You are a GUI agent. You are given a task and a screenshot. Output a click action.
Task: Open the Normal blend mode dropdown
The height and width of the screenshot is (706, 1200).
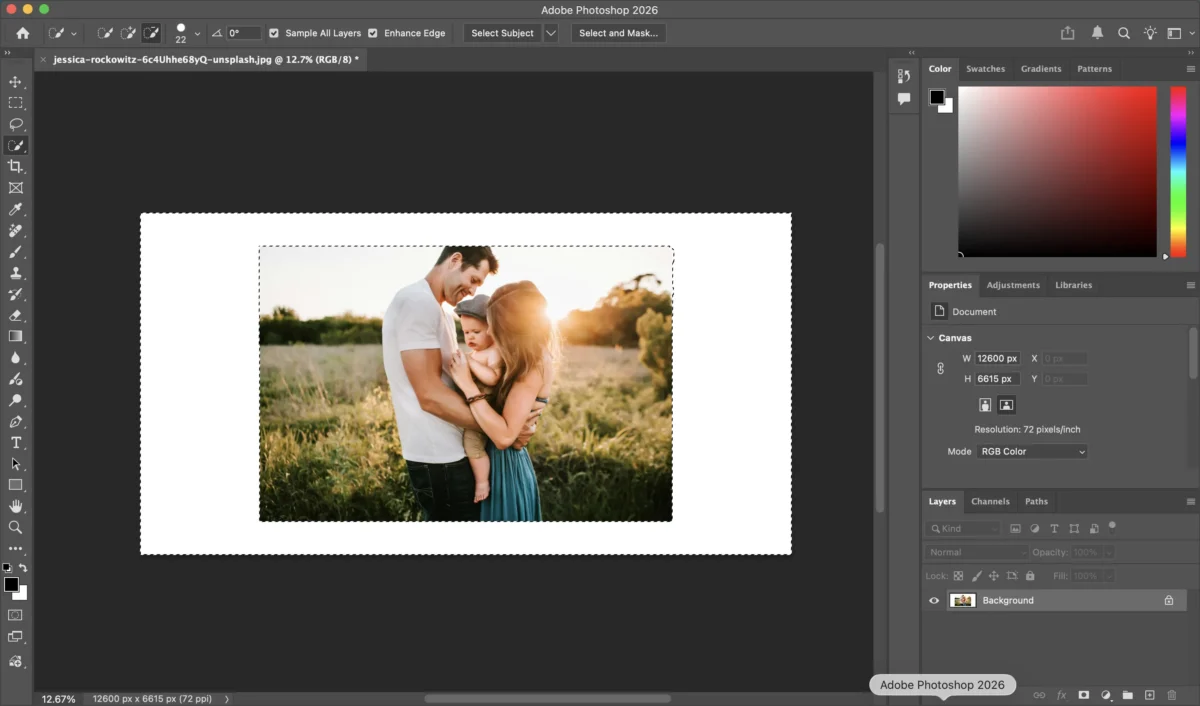(x=977, y=552)
